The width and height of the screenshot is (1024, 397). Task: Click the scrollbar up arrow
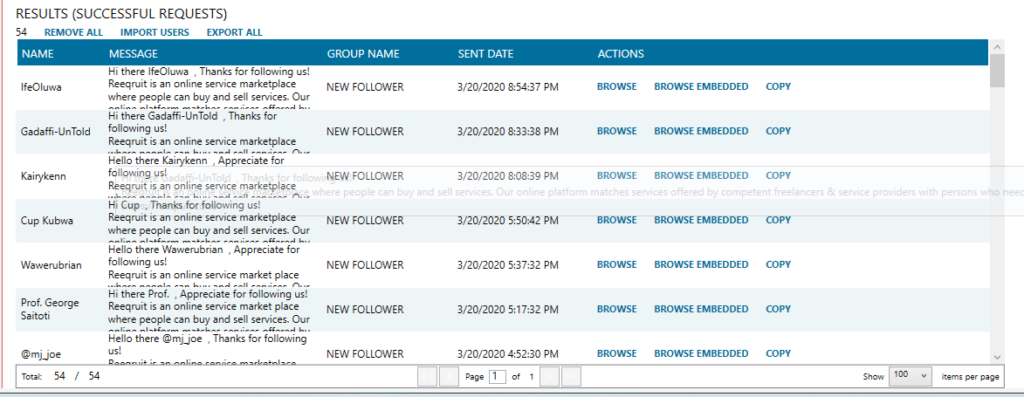click(x=997, y=46)
